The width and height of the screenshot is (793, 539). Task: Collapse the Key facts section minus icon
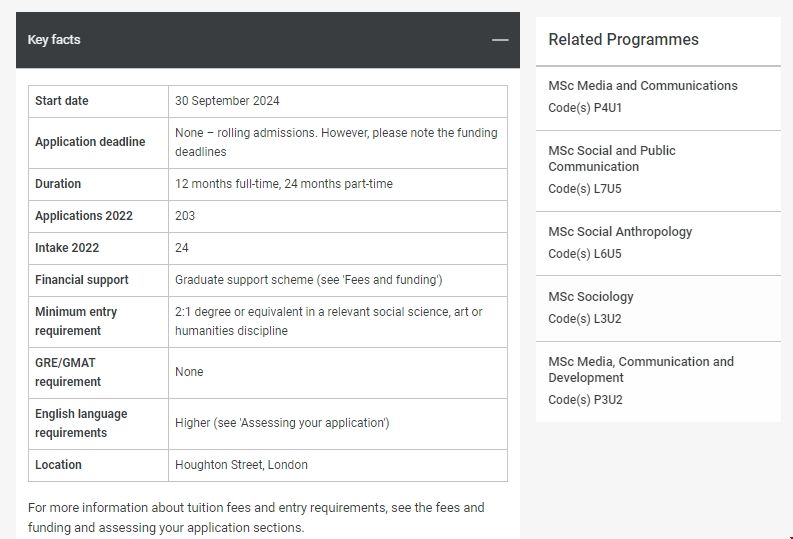[500, 40]
